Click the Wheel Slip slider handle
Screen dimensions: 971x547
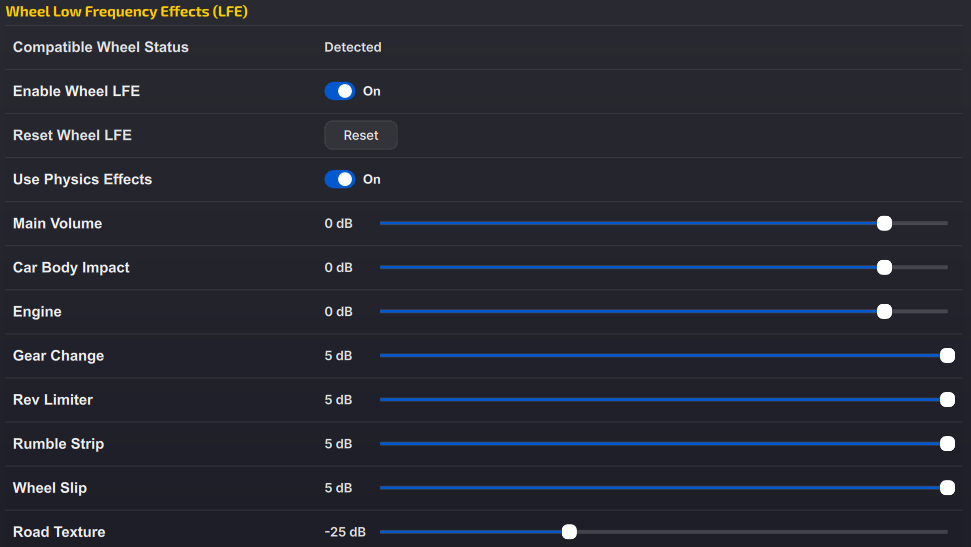tap(947, 487)
